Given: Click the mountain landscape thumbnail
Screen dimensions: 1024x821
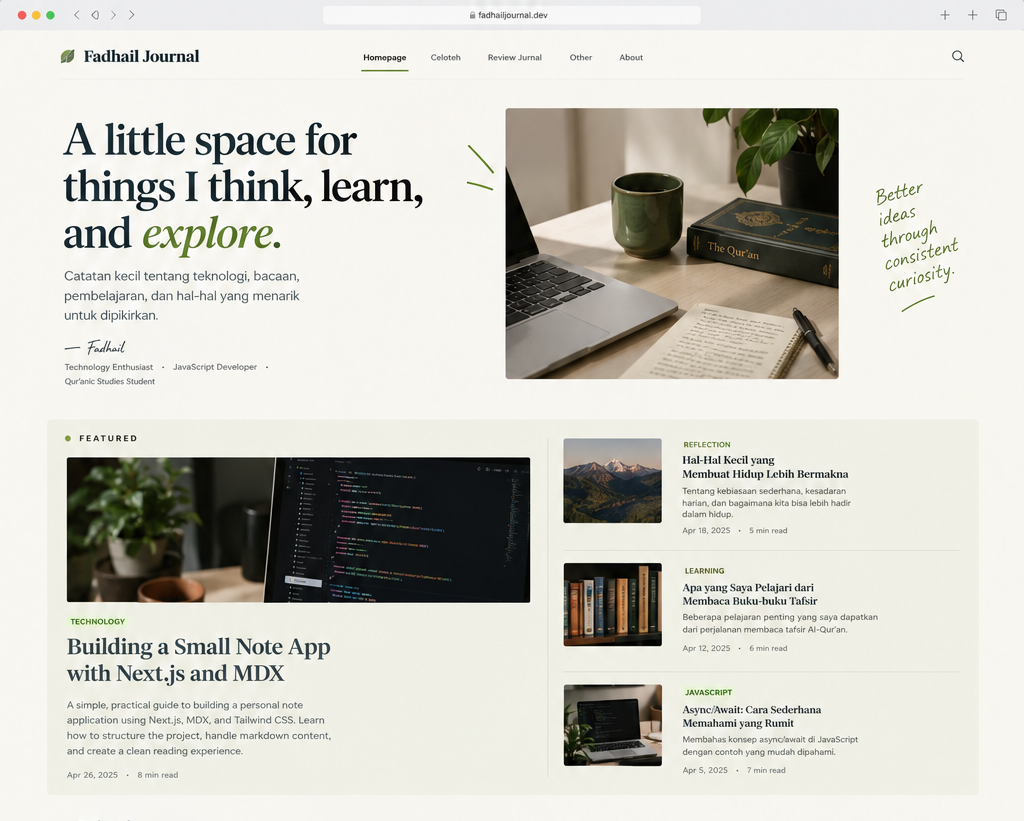Looking at the screenshot, I should [x=613, y=481].
